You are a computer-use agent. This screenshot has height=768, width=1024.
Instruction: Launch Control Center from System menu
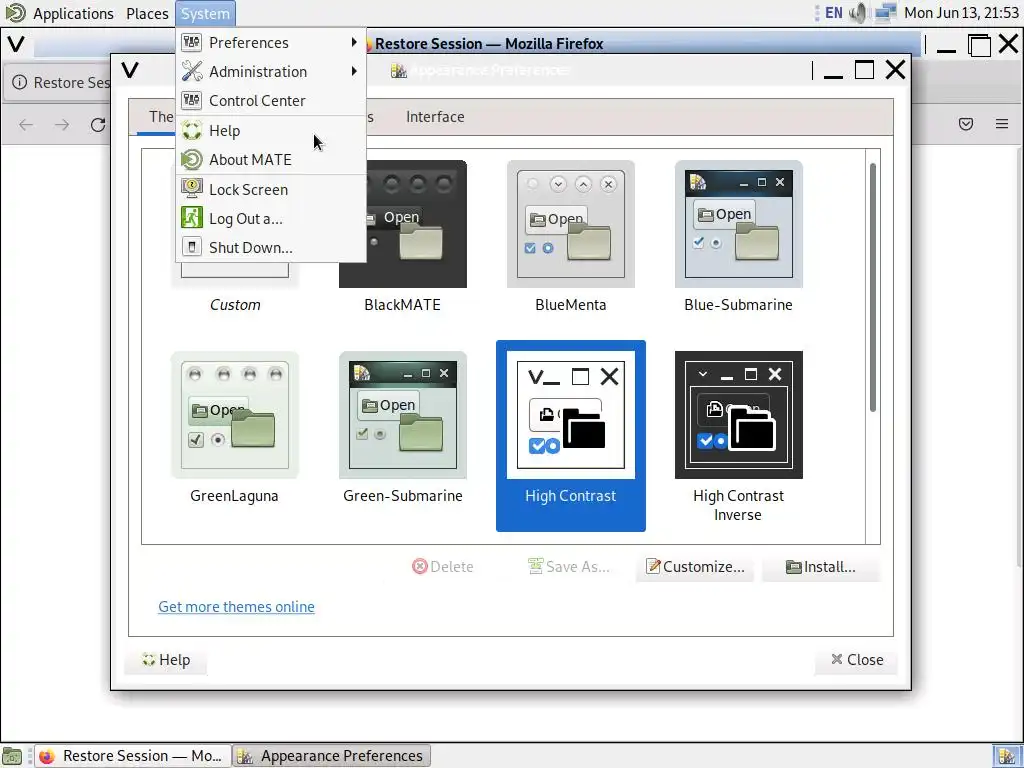(x=270, y=101)
